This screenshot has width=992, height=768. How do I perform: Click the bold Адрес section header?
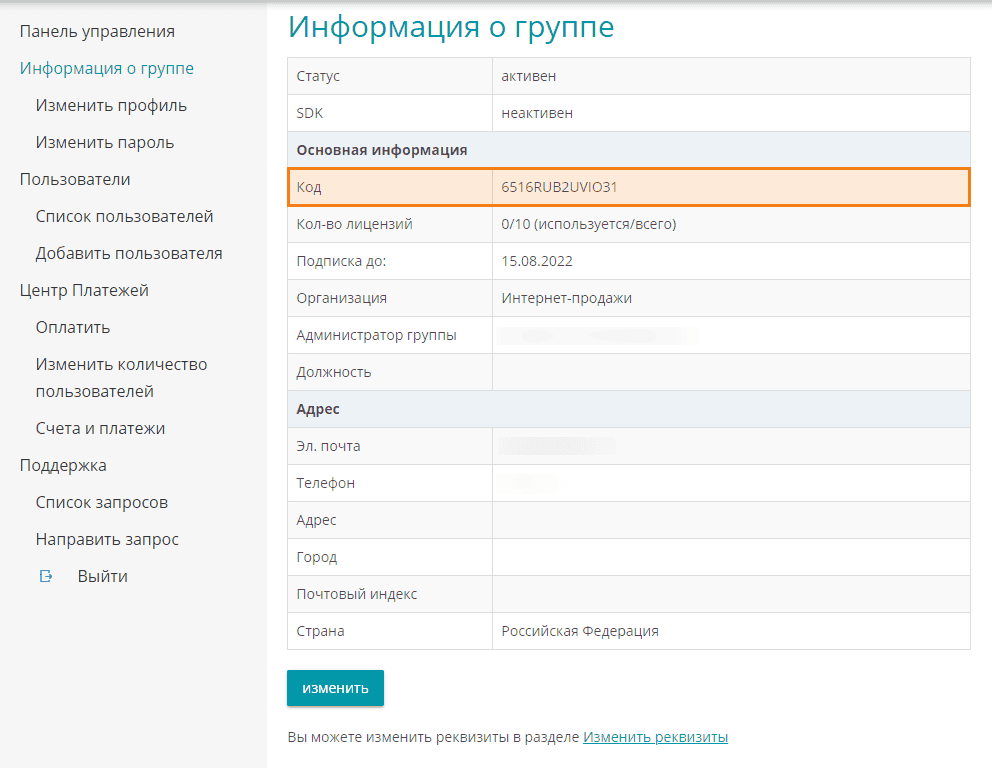click(x=318, y=409)
